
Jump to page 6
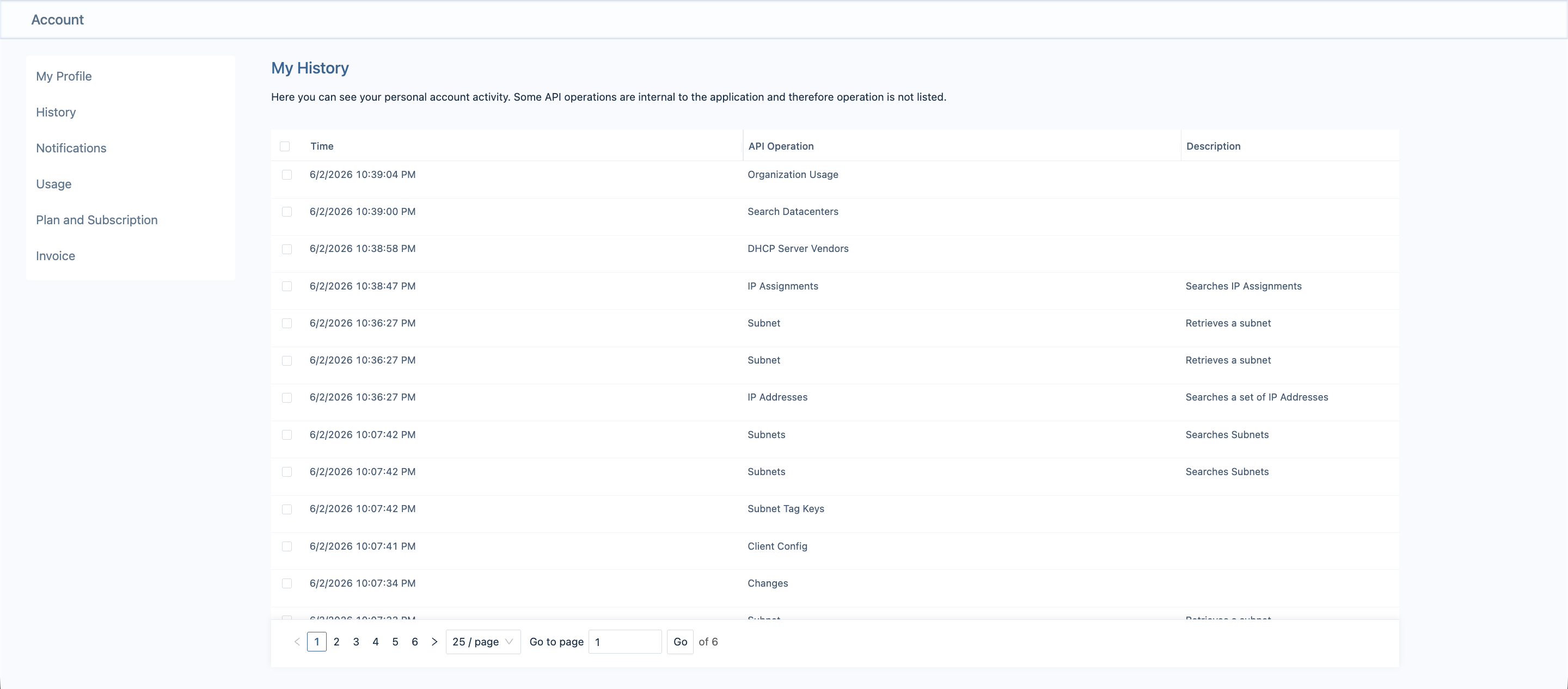414,642
